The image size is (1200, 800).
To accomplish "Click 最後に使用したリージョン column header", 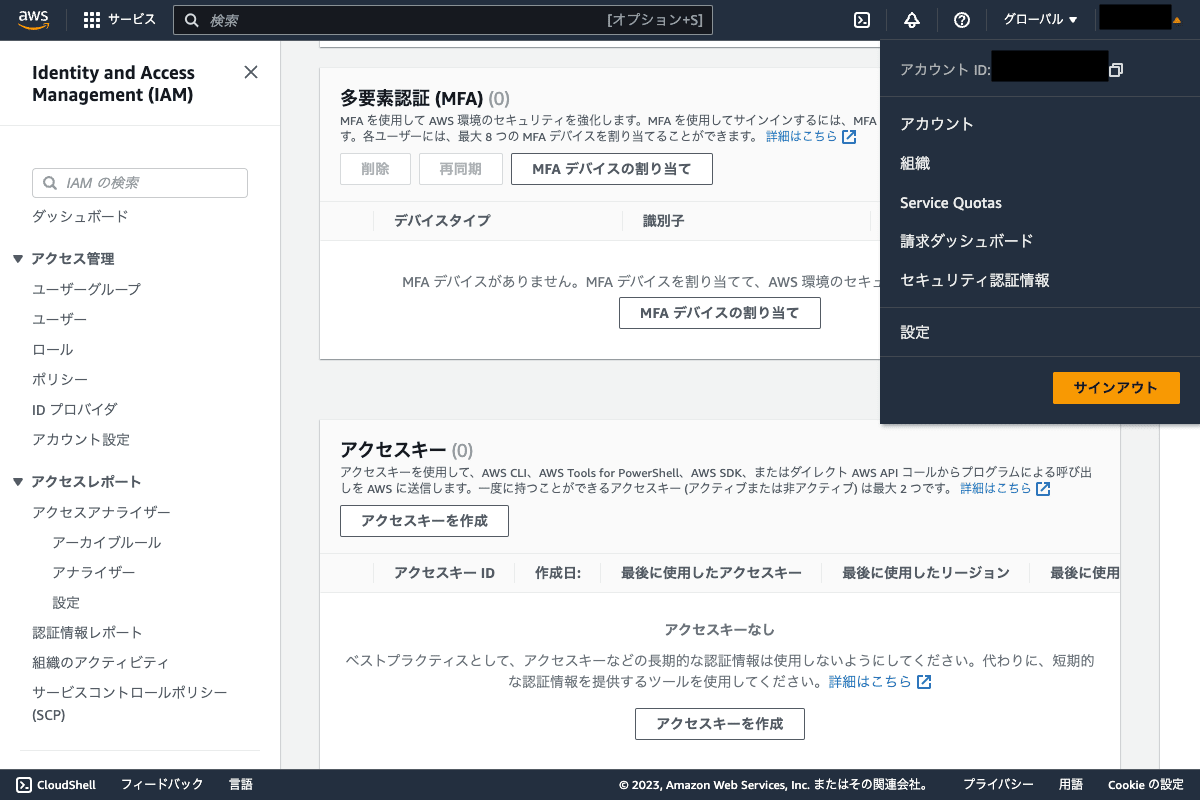I will tap(926, 573).
